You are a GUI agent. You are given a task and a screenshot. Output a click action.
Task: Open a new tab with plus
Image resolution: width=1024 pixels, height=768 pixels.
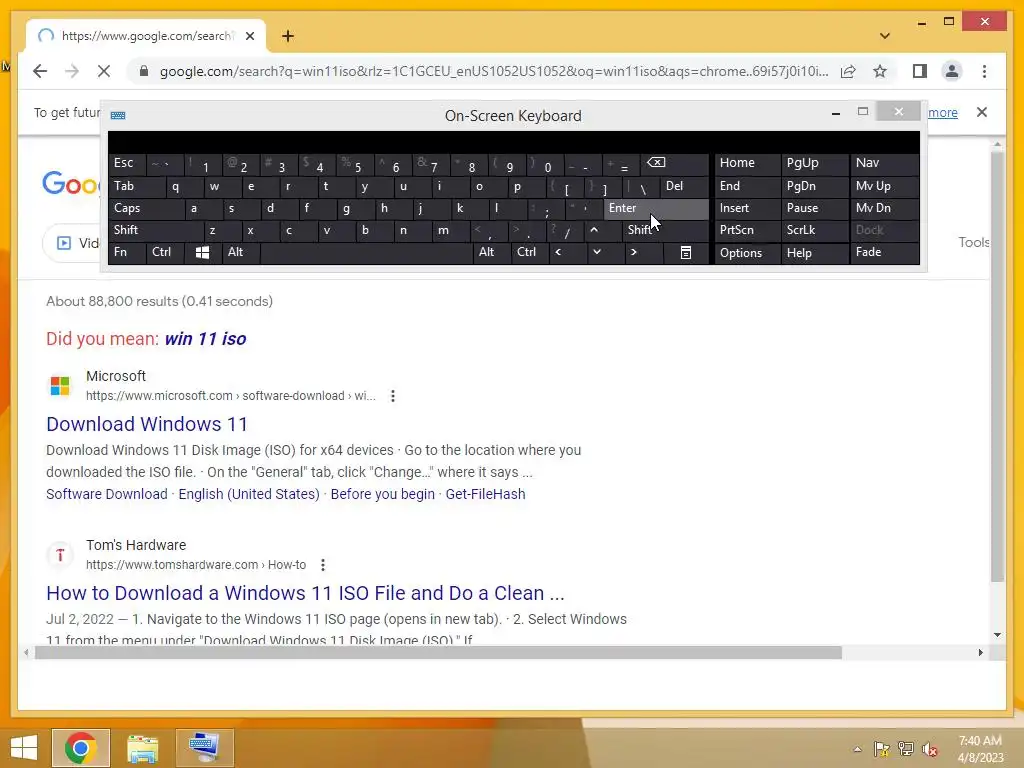point(288,36)
